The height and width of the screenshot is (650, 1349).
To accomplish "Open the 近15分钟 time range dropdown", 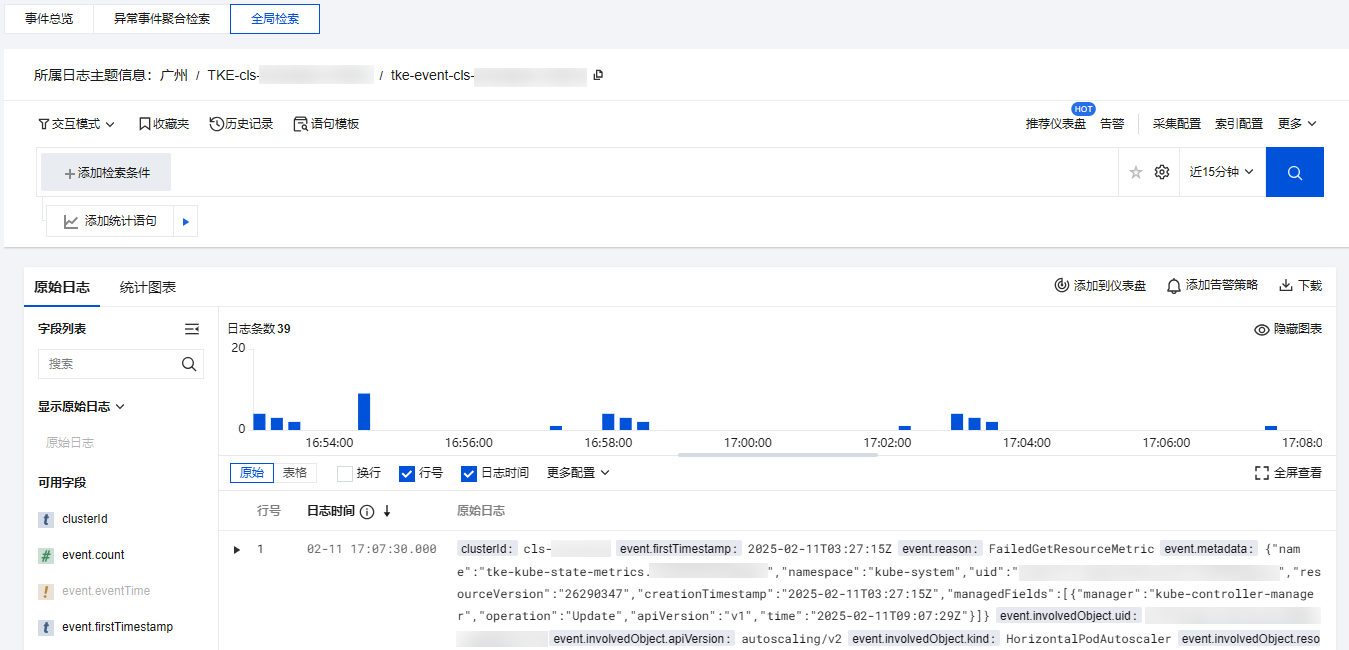I will (x=1221, y=172).
